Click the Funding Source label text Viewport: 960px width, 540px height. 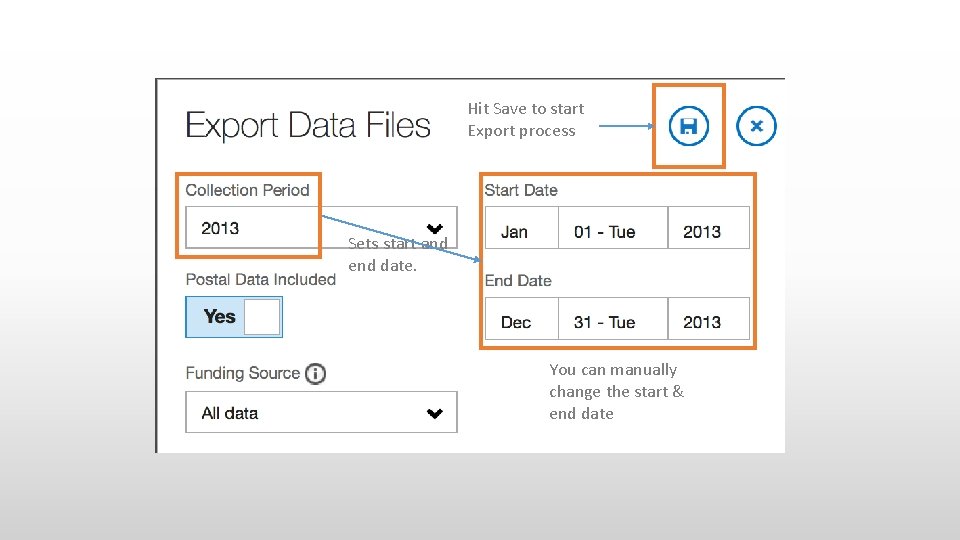(x=242, y=373)
